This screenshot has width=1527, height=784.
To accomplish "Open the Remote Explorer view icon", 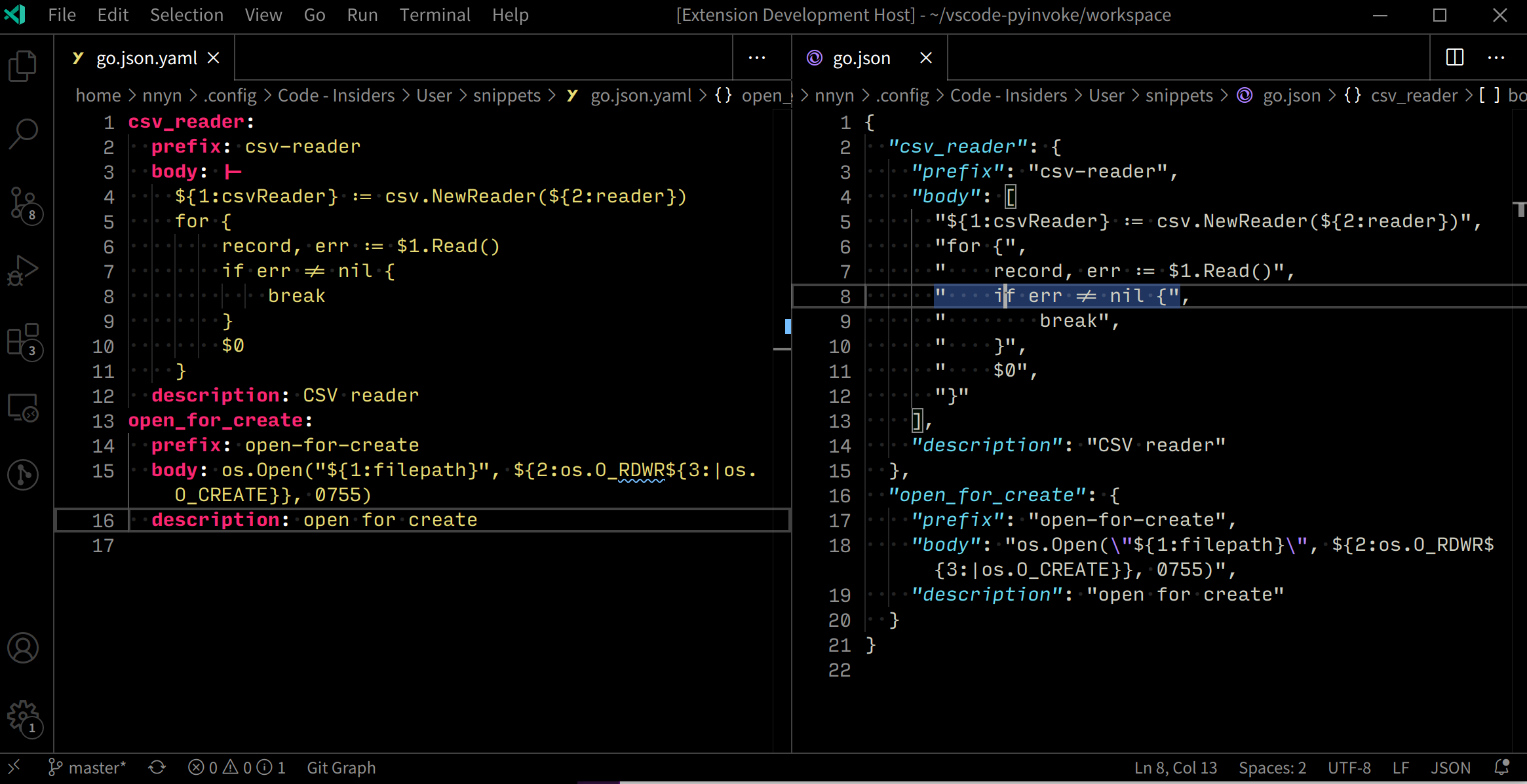I will (24, 407).
